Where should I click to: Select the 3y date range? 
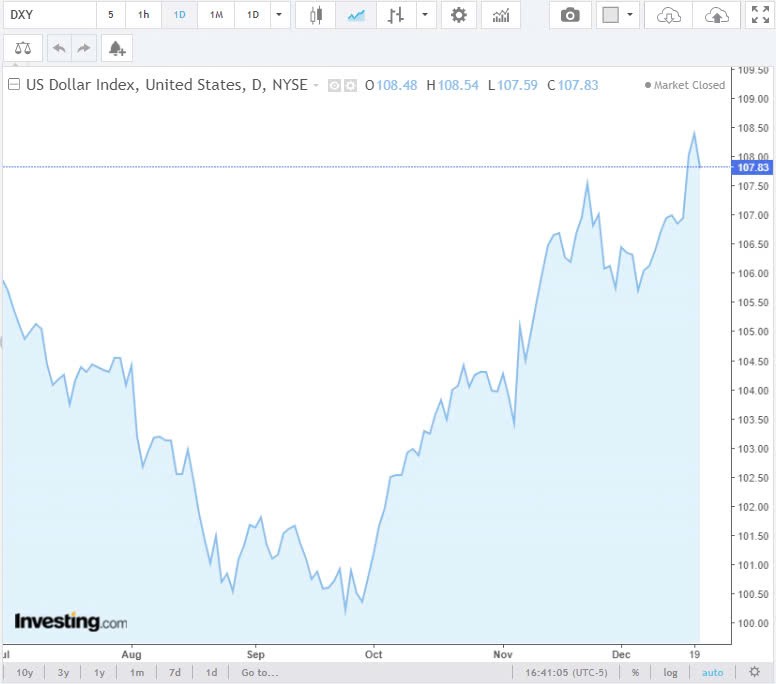pos(64,673)
